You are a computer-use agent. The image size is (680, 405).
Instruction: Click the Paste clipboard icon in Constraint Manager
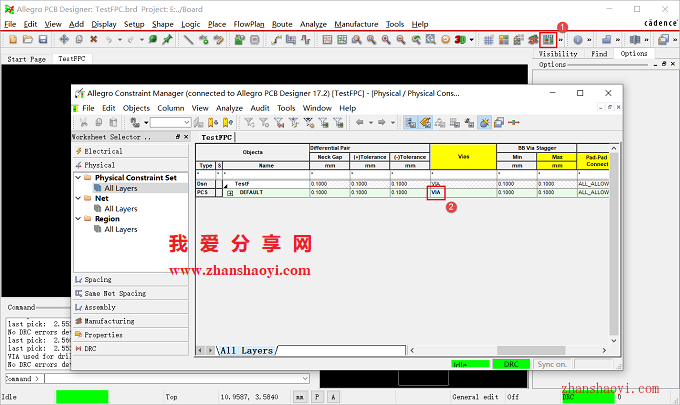coord(113,123)
